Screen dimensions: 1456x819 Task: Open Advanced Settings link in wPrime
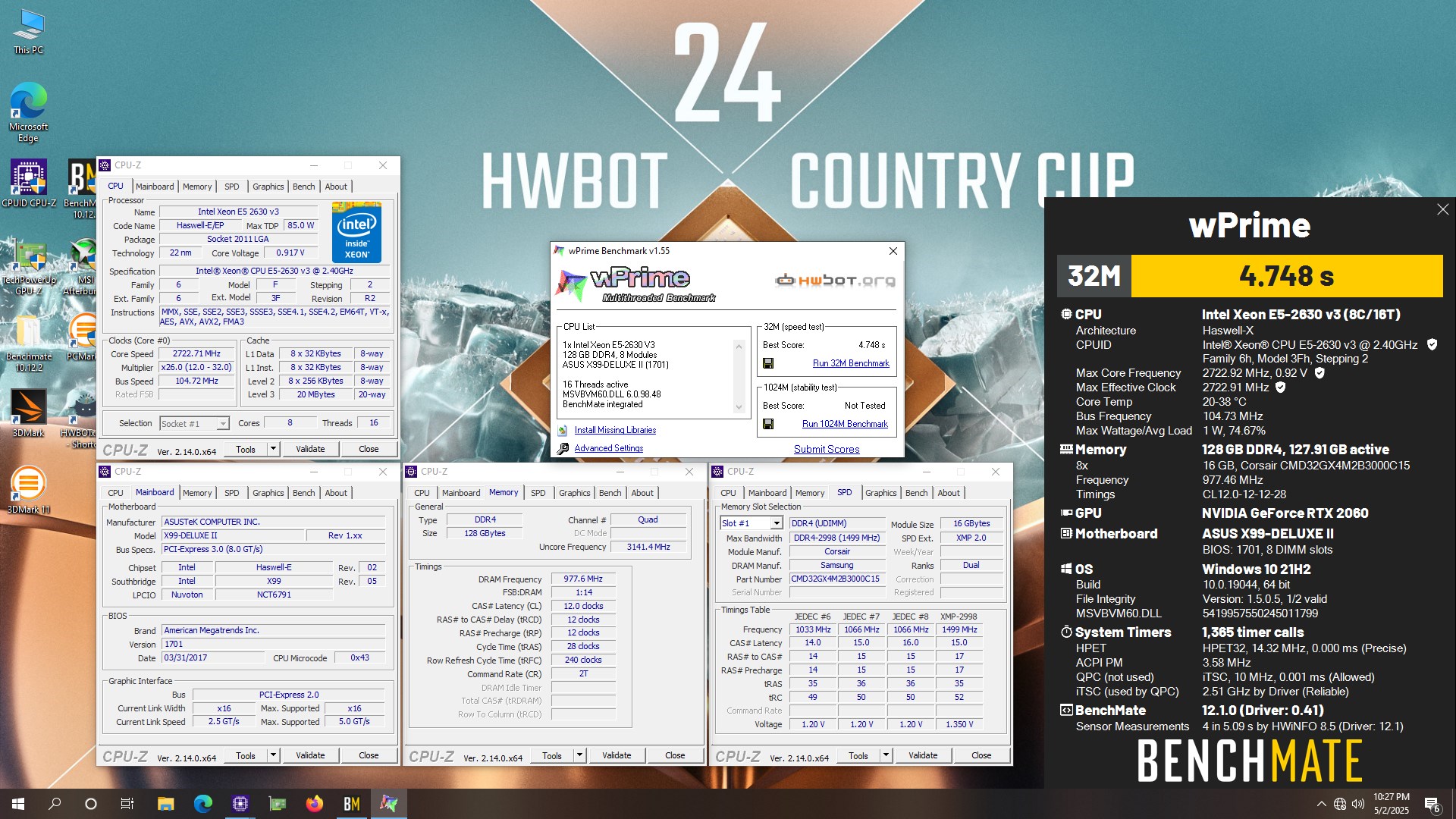[608, 448]
